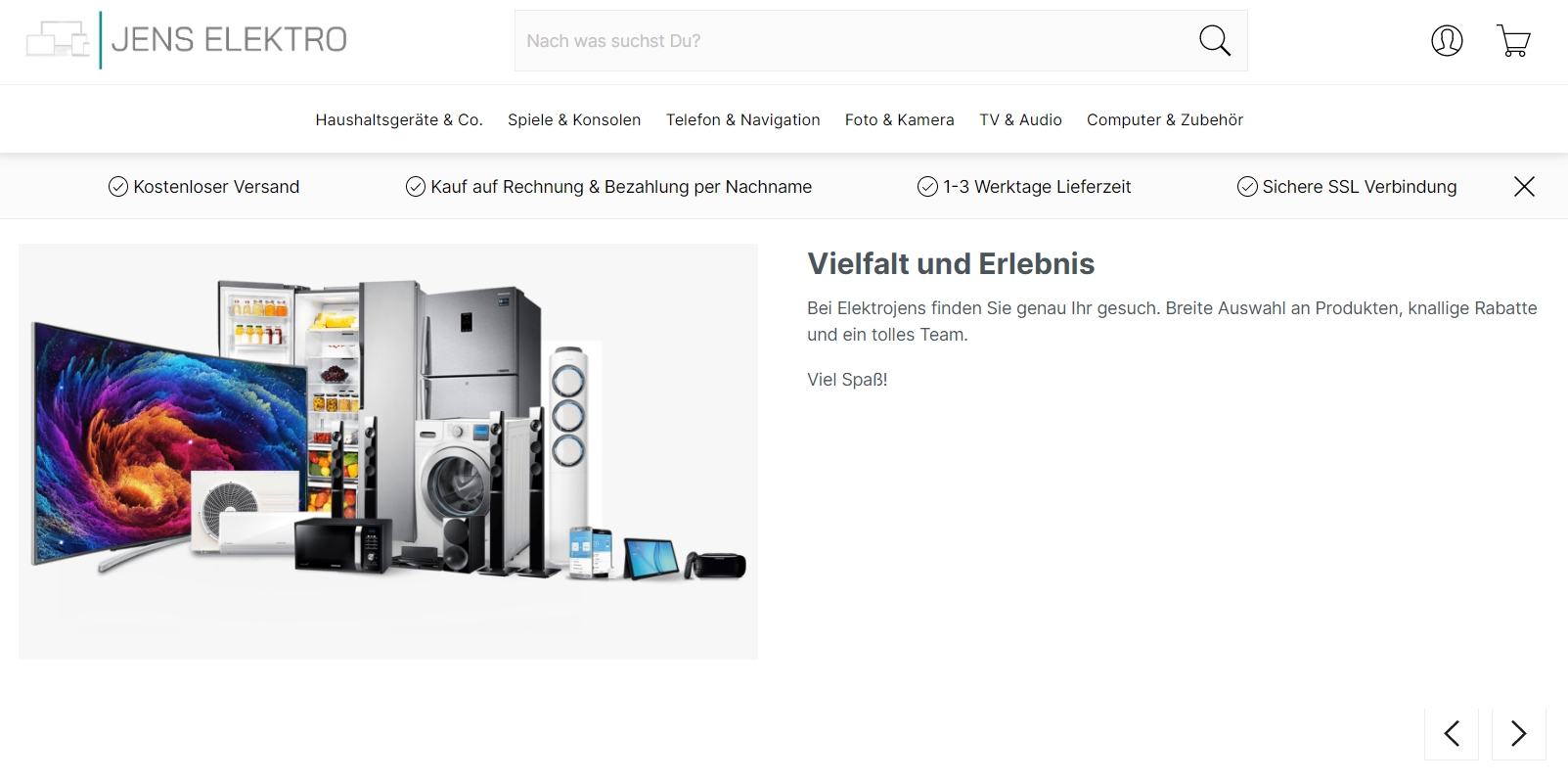Open Spiele & Konsolen category

click(x=574, y=119)
